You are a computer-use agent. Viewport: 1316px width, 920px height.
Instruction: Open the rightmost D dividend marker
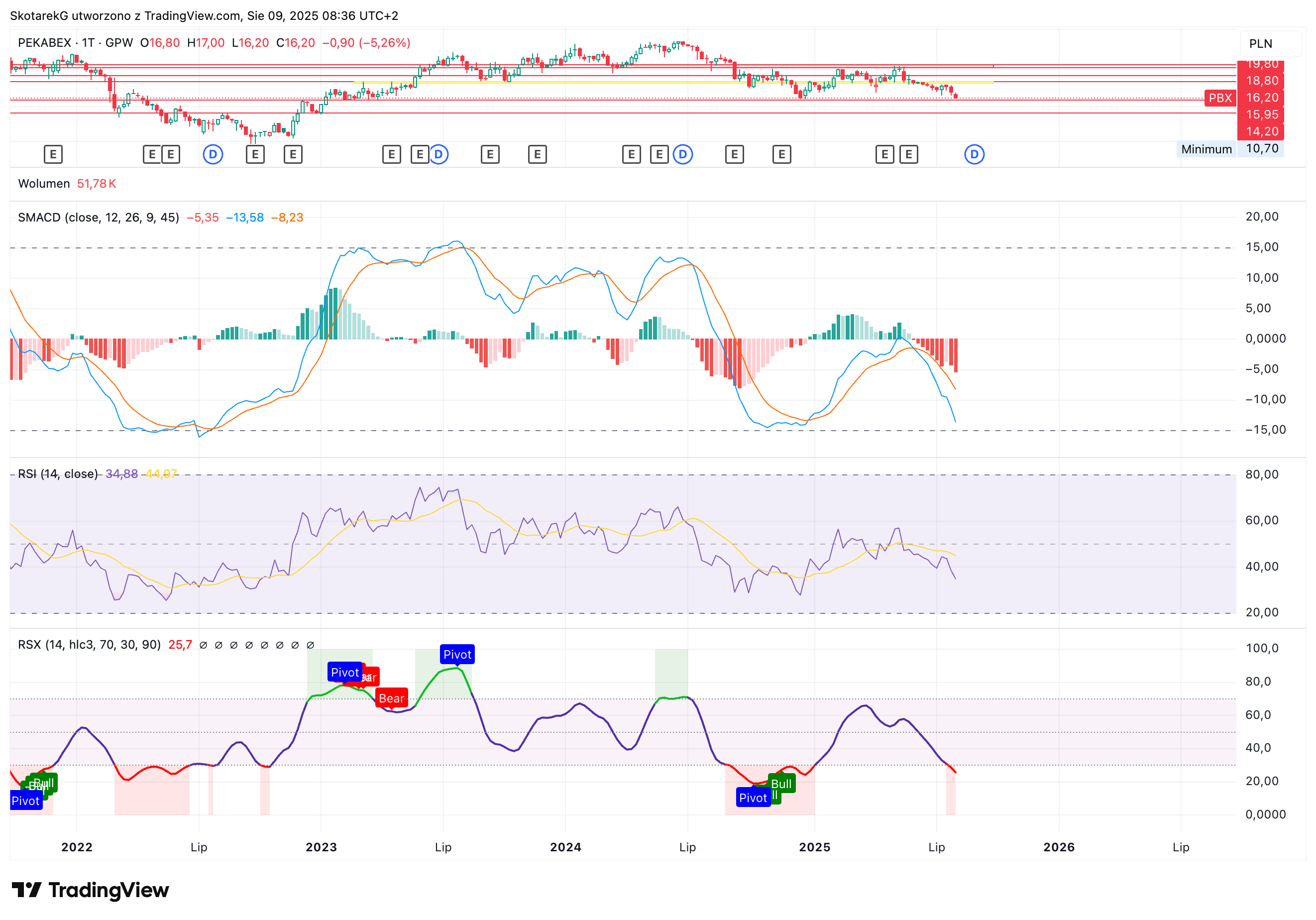(x=975, y=154)
